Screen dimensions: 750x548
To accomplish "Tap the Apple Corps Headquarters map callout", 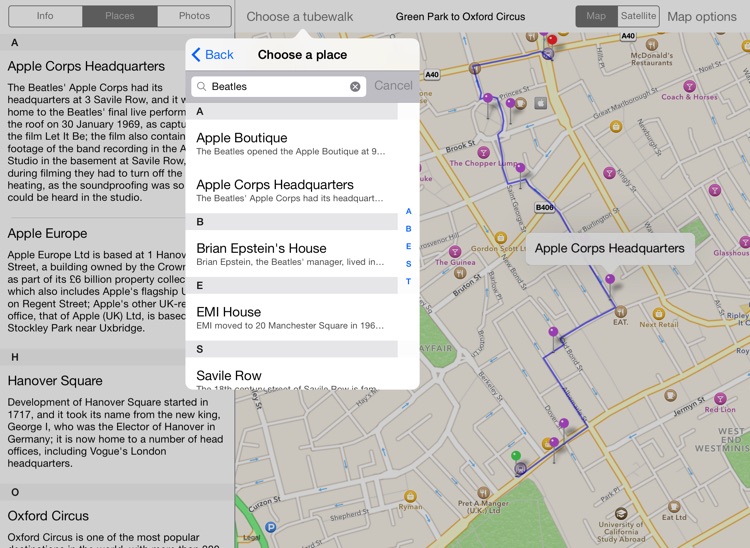I will click(x=610, y=249).
